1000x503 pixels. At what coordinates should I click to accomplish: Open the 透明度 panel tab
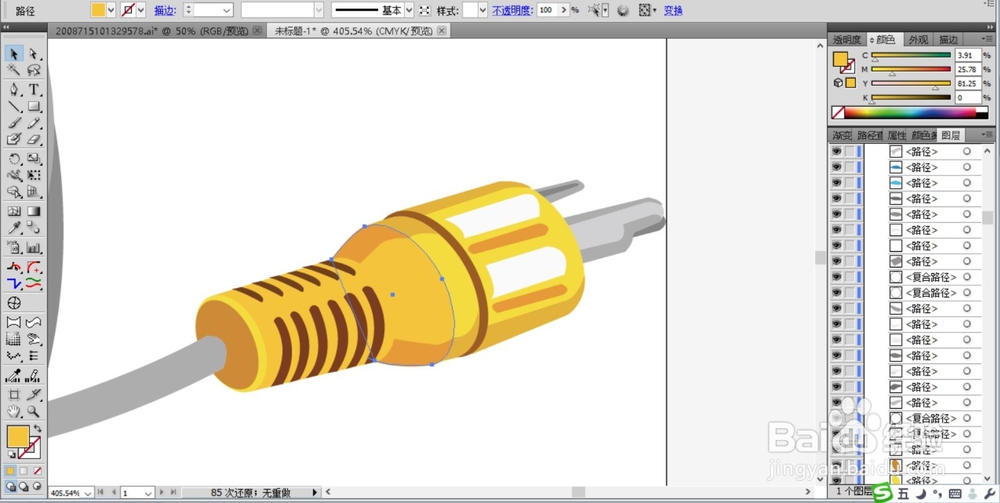click(x=848, y=40)
